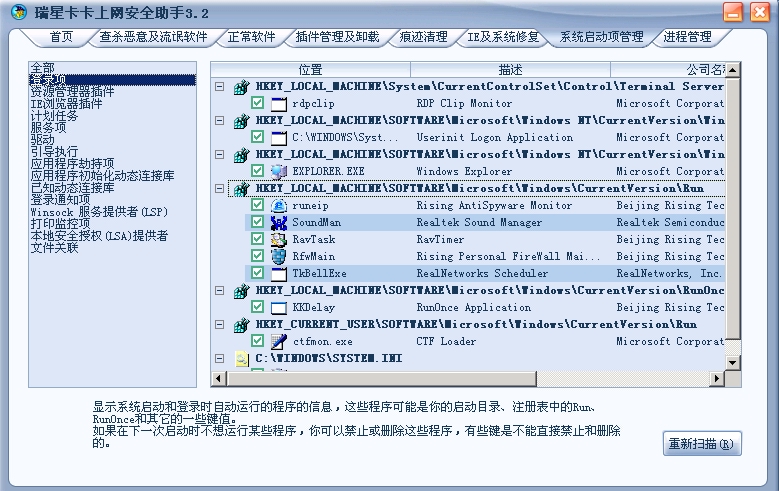This screenshot has width=779, height=491.
Task: Toggle the RavTask checkbox
Action: (257, 239)
